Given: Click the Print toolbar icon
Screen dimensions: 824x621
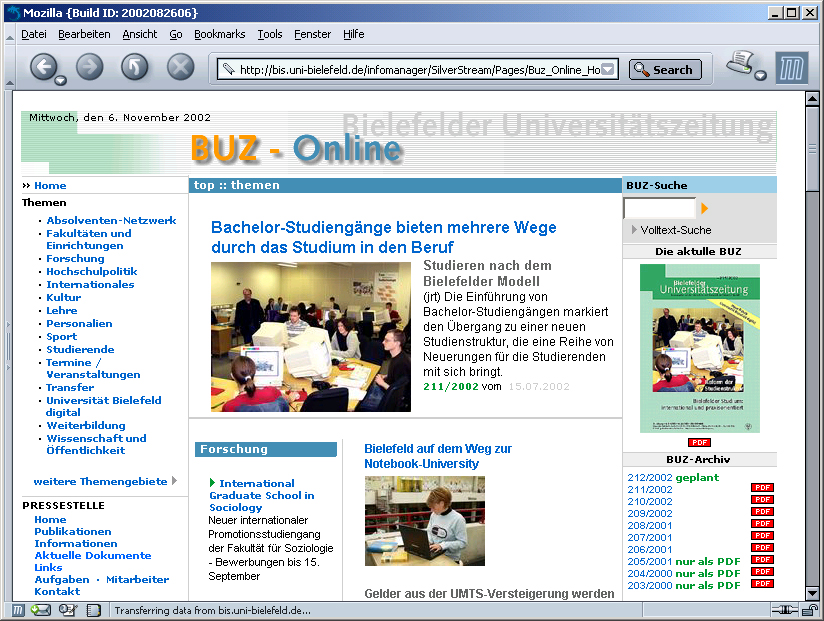Looking at the screenshot, I should pos(738,62).
